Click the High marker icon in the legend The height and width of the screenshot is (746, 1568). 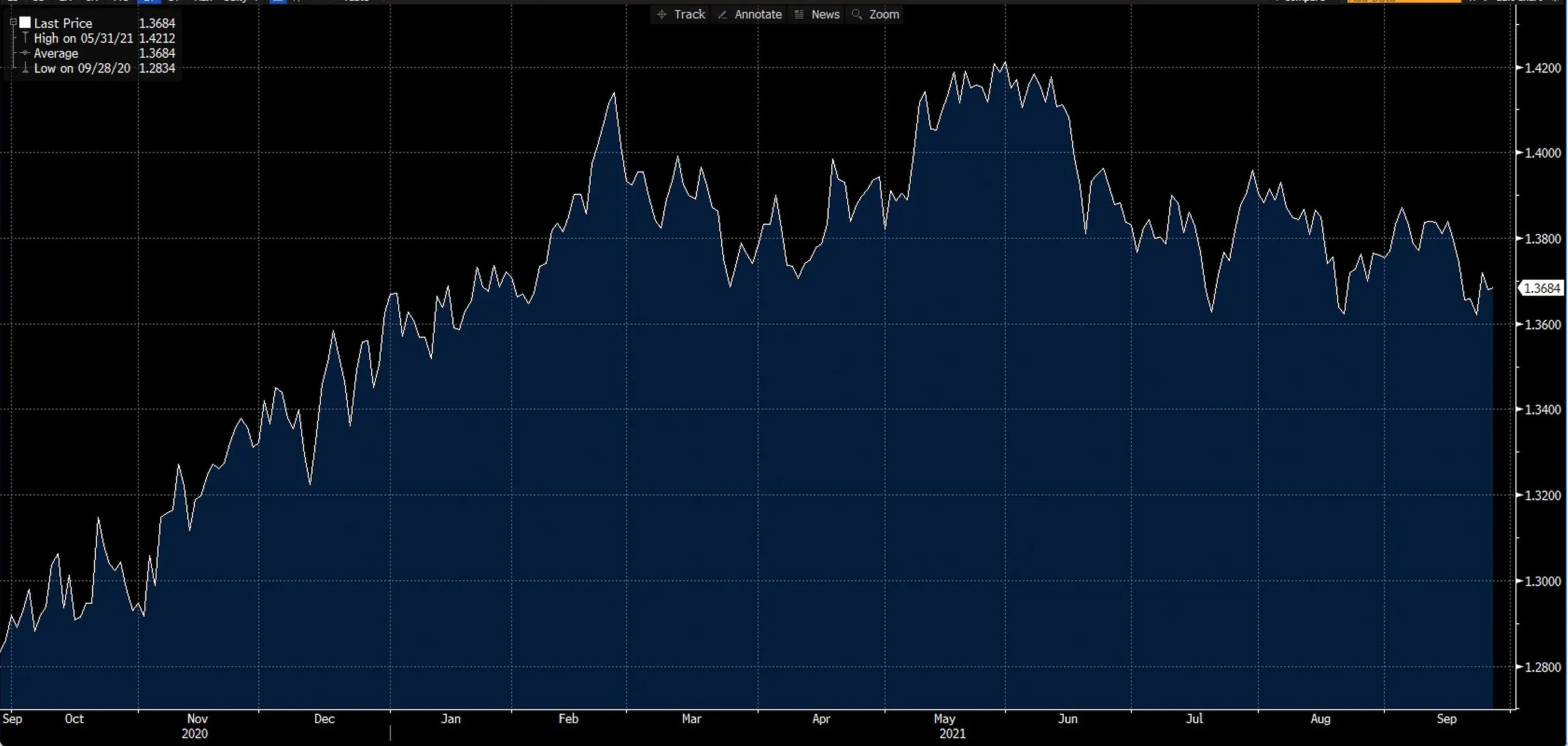pyautogui.click(x=25, y=37)
